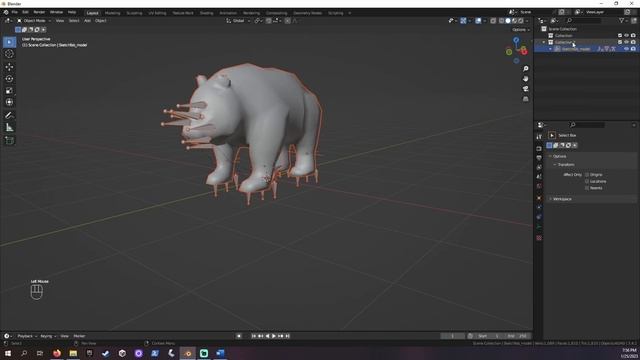
Task: Open the Tool properties tab
Action: click(x=539, y=137)
